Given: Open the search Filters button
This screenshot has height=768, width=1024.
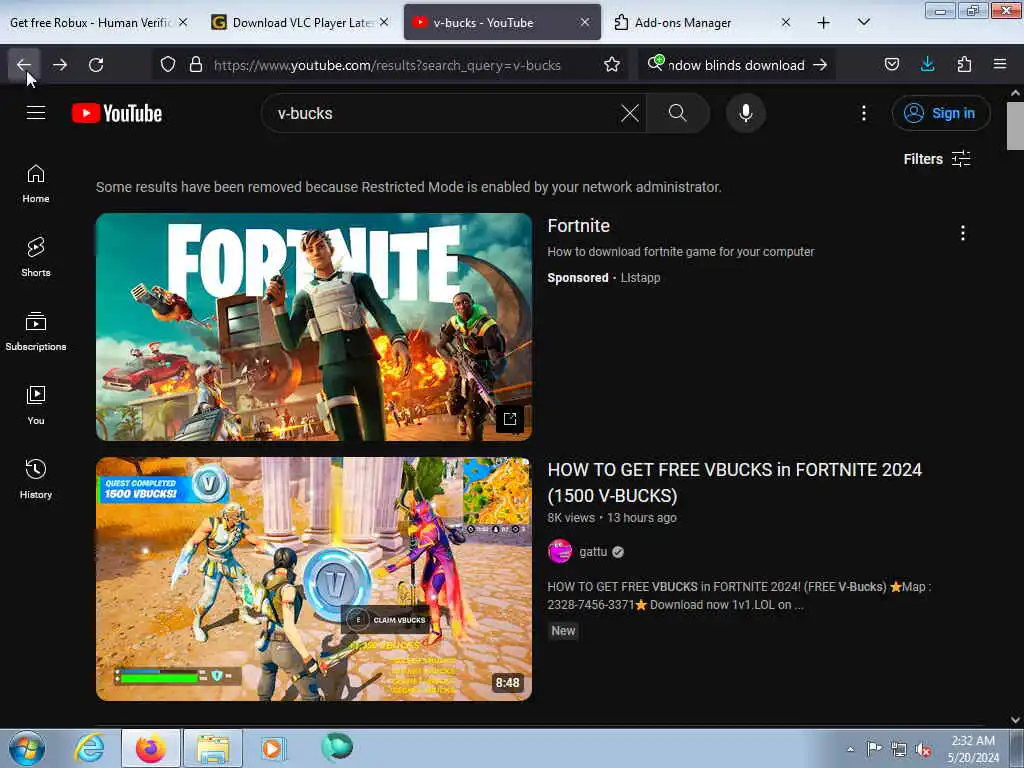Looking at the screenshot, I should (x=936, y=159).
